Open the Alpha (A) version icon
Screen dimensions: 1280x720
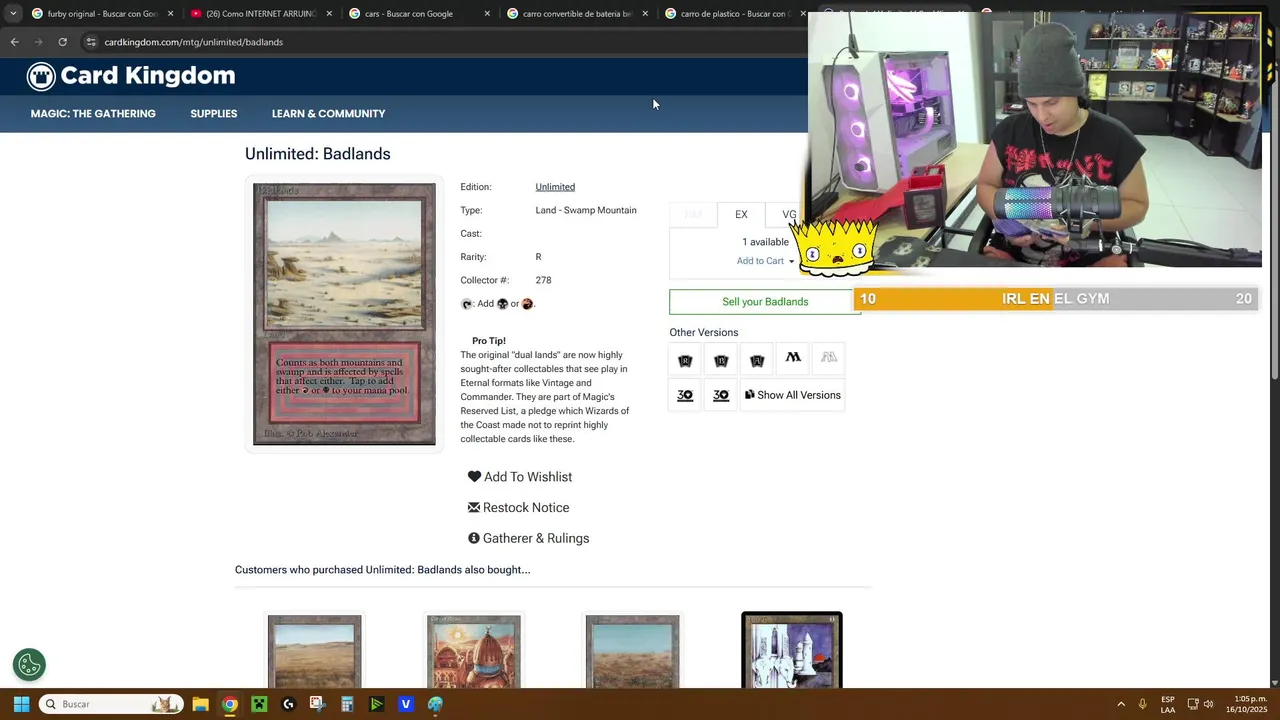(757, 360)
